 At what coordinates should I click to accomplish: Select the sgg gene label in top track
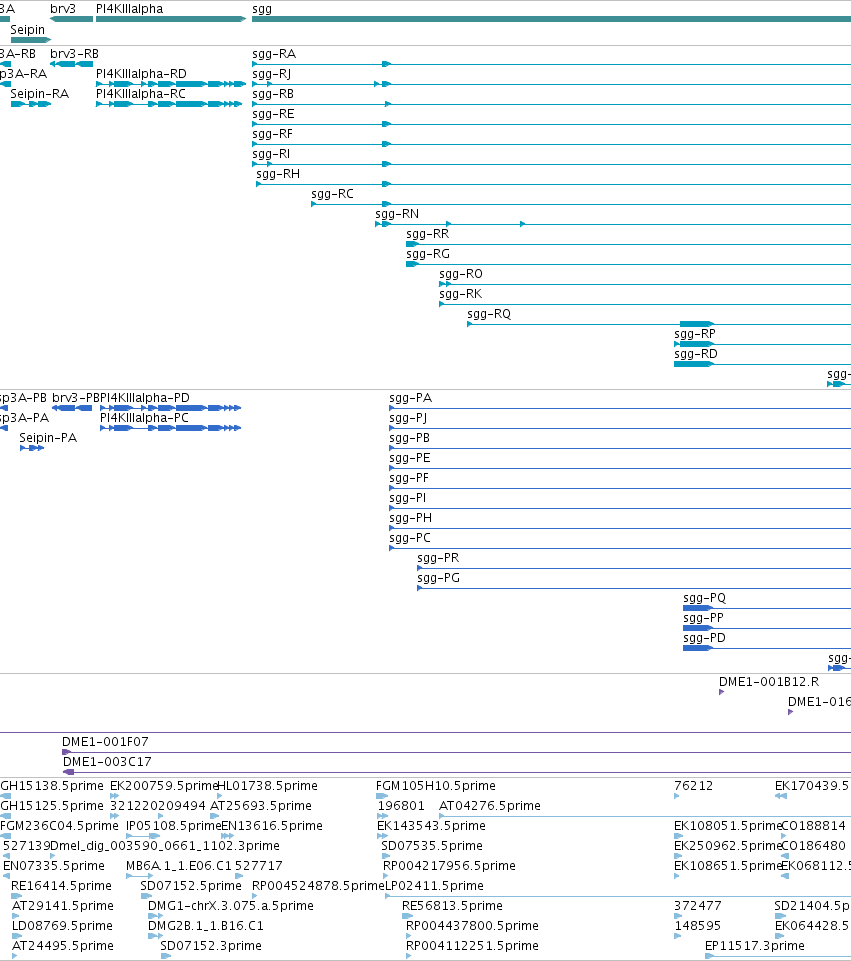(262, 10)
